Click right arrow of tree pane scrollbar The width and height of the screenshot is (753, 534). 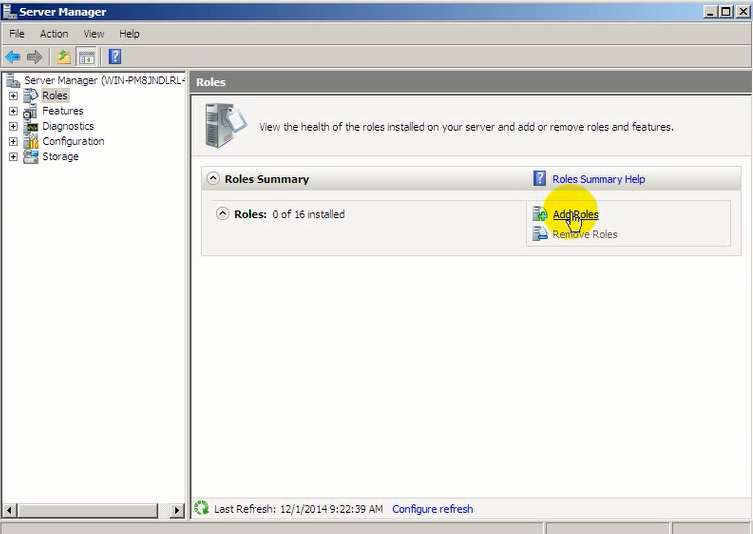pyautogui.click(x=177, y=510)
